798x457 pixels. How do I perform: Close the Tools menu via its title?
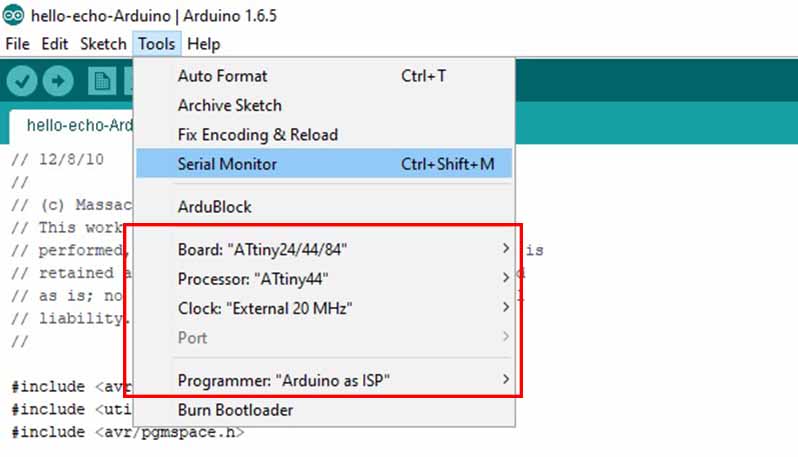(157, 44)
